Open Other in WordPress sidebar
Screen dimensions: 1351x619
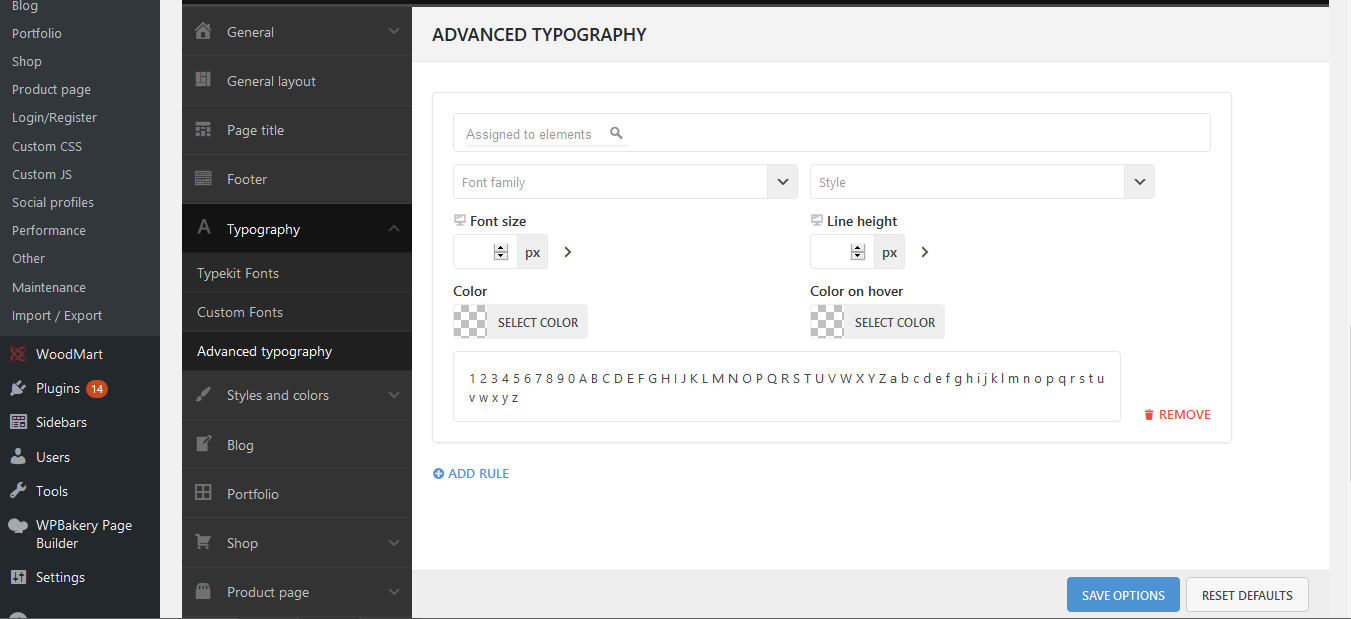click(x=29, y=258)
